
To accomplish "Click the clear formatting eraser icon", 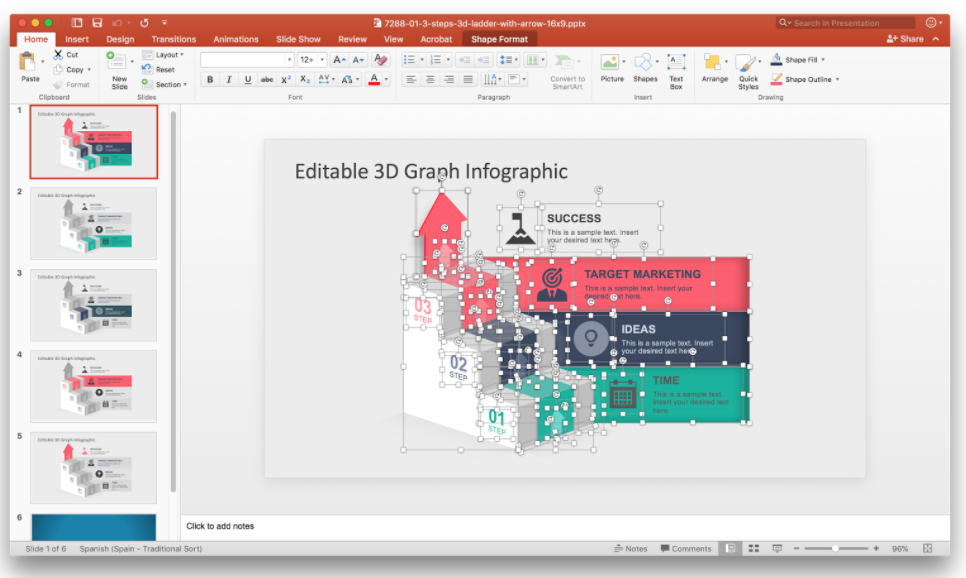I will (x=380, y=60).
